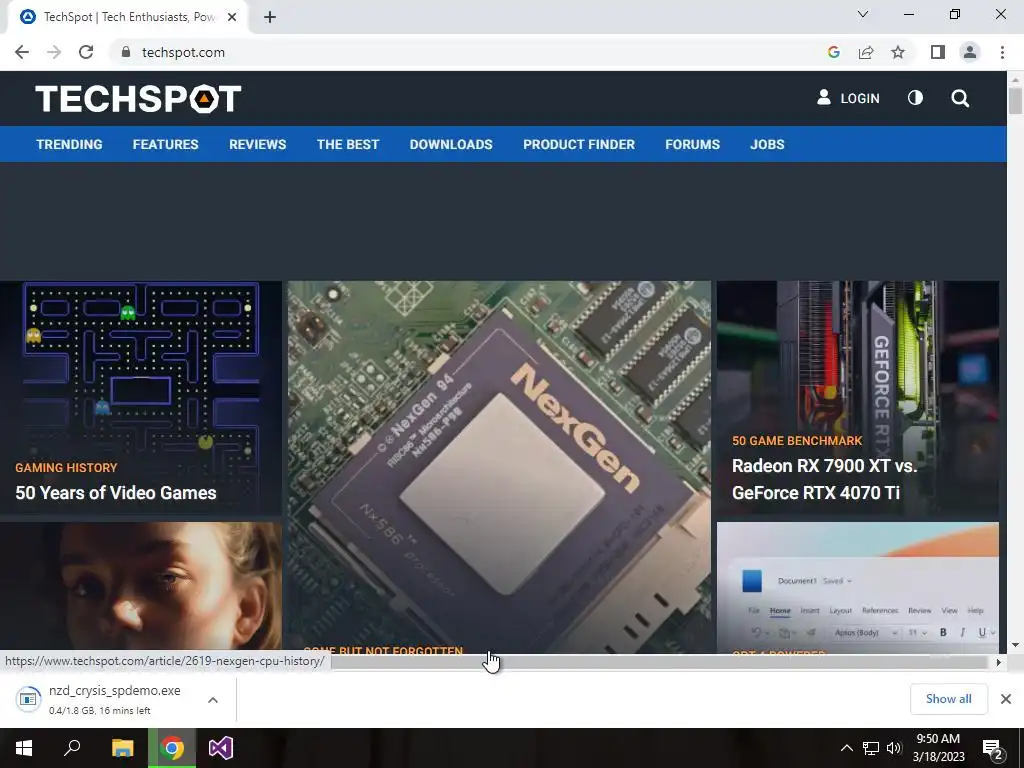Open the clock showing 9:50 AM
Viewport: 1024px width, 768px height.
point(938,748)
